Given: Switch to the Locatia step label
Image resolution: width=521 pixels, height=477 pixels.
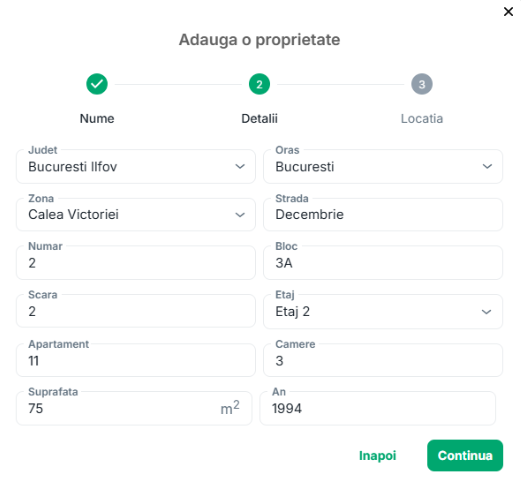Looking at the screenshot, I should pyautogui.click(x=422, y=119).
